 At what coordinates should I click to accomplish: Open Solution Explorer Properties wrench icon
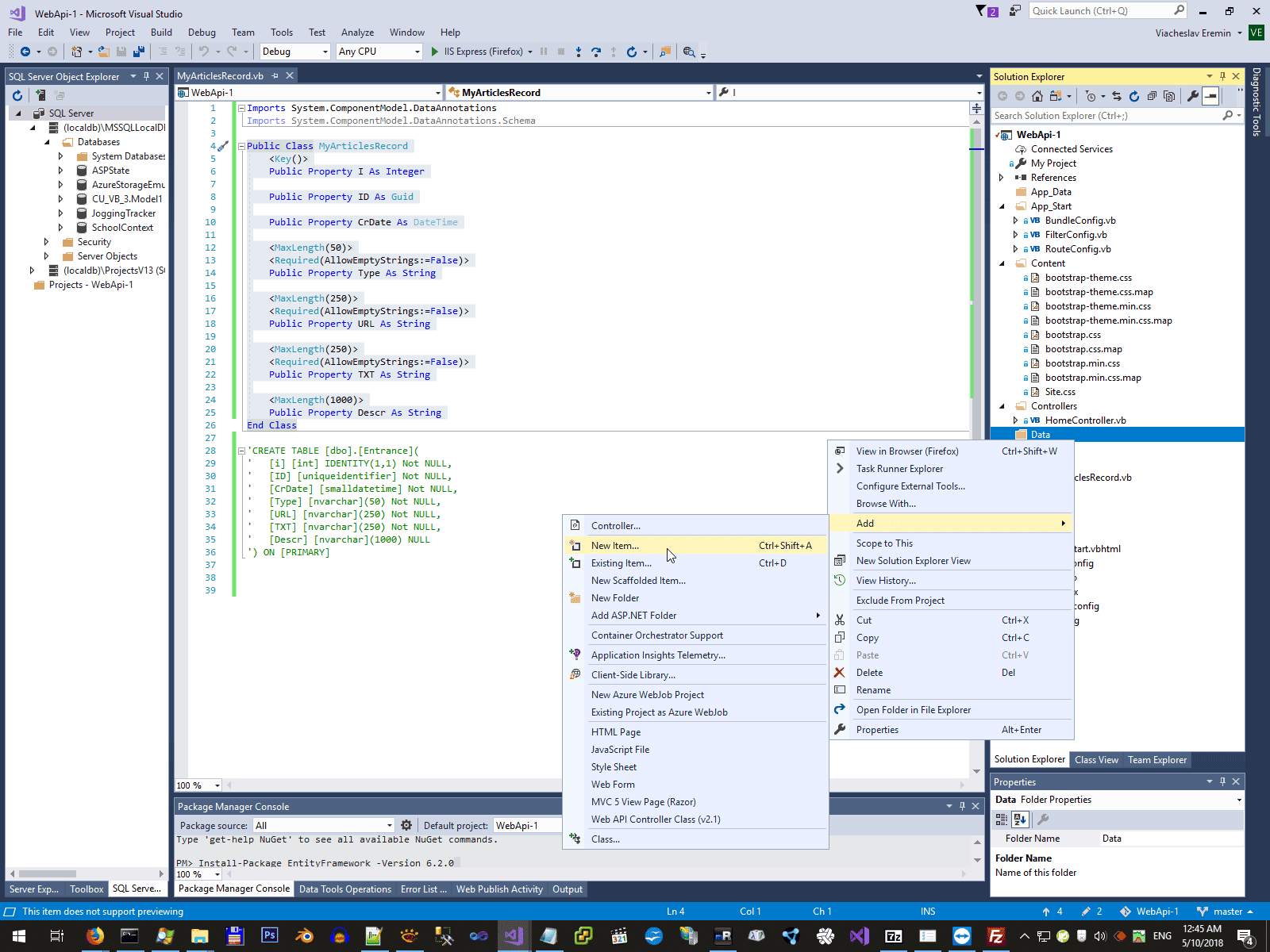click(x=1192, y=96)
